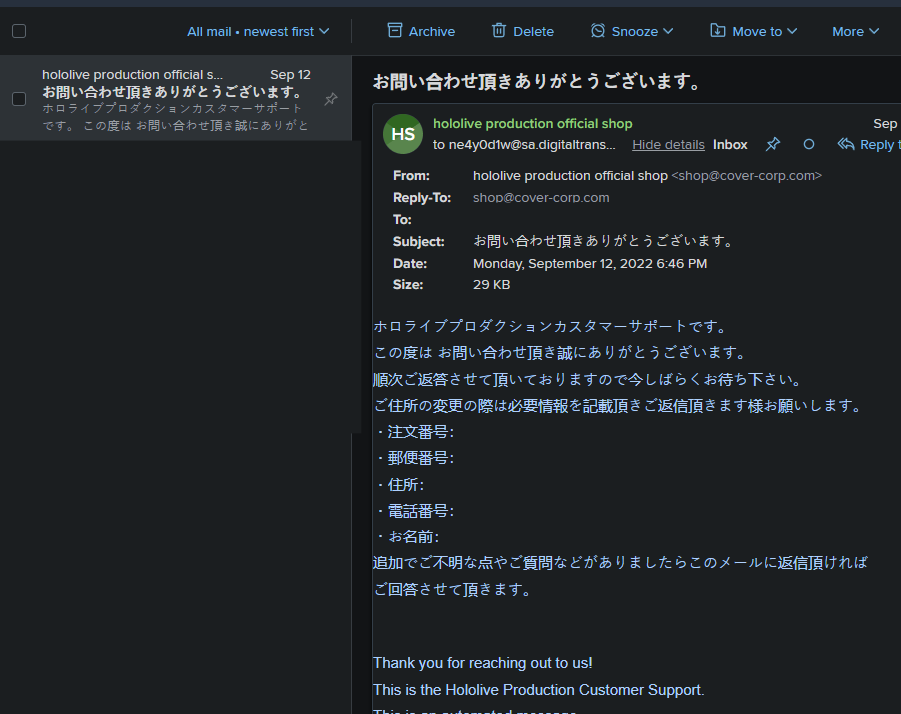This screenshot has width=901, height=714.
Task: Click the Delete label text
Action: pyautogui.click(x=533, y=32)
